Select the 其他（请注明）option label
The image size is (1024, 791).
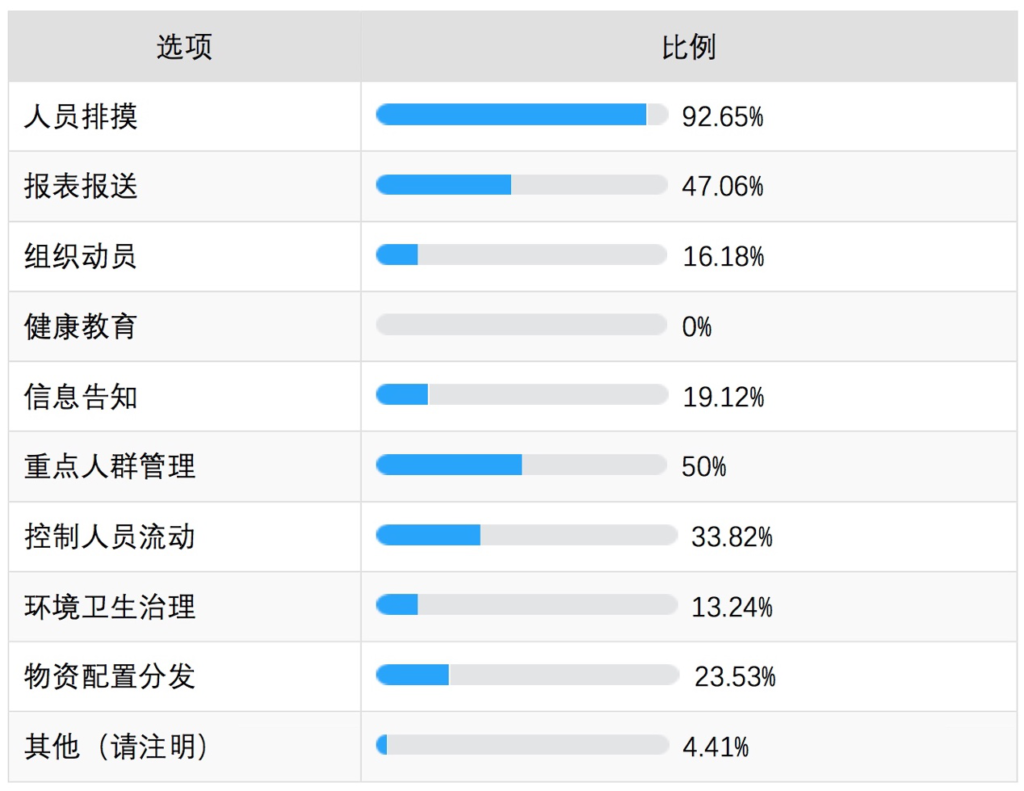tap(116, 747)
